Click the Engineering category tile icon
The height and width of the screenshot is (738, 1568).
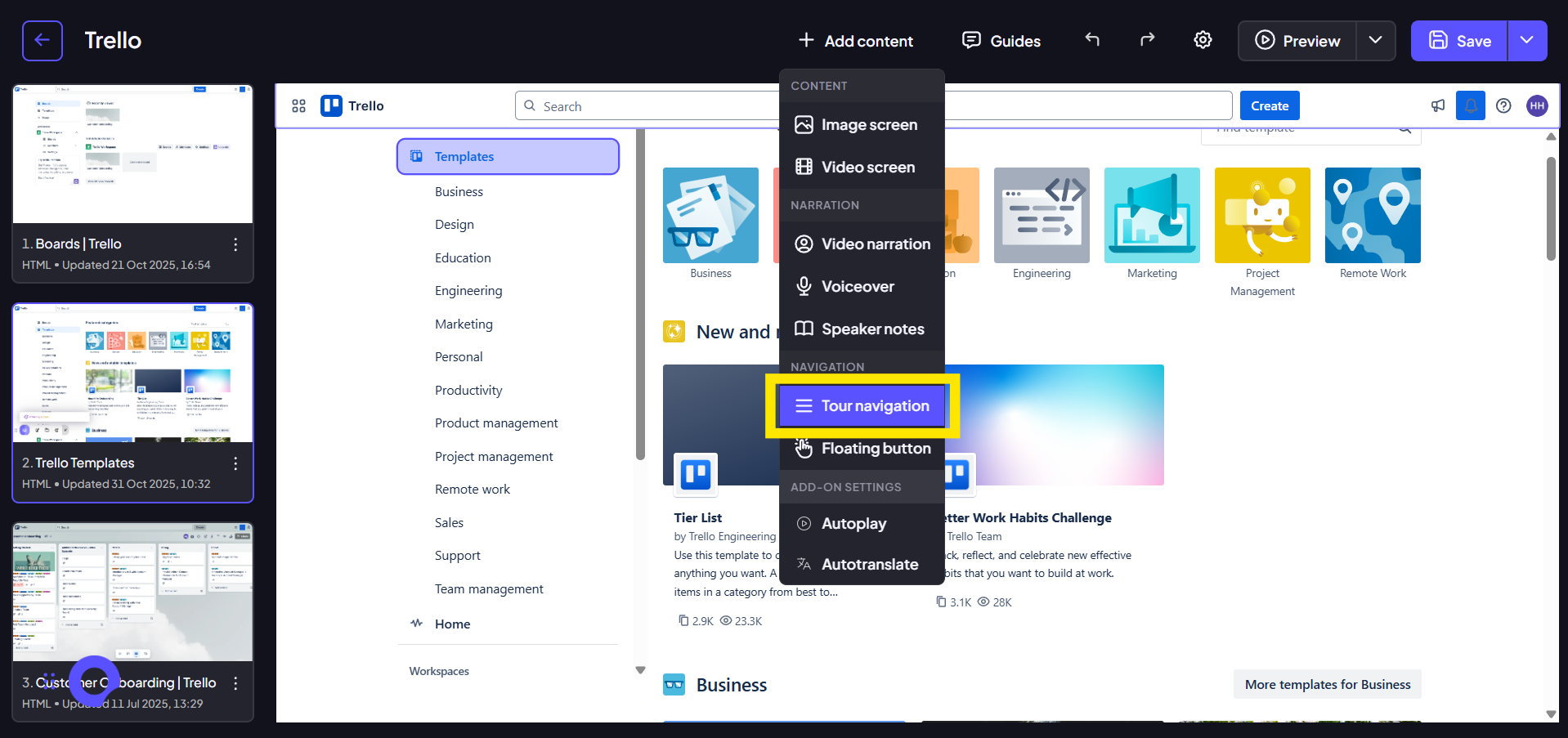[1042, 215]
